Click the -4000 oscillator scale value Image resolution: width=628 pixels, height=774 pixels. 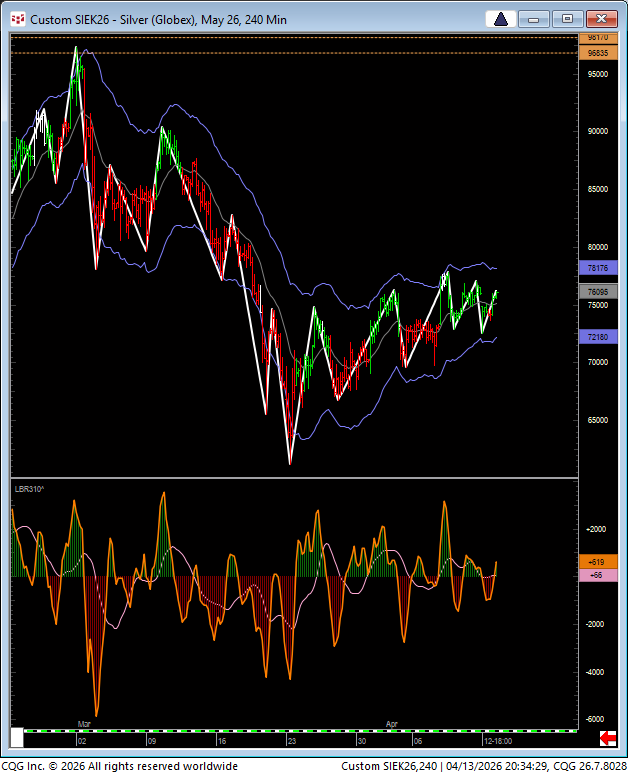point(595,672)
